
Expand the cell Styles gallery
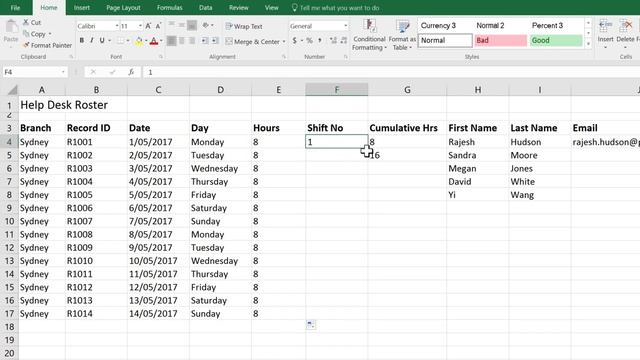(x=588, y=43)
